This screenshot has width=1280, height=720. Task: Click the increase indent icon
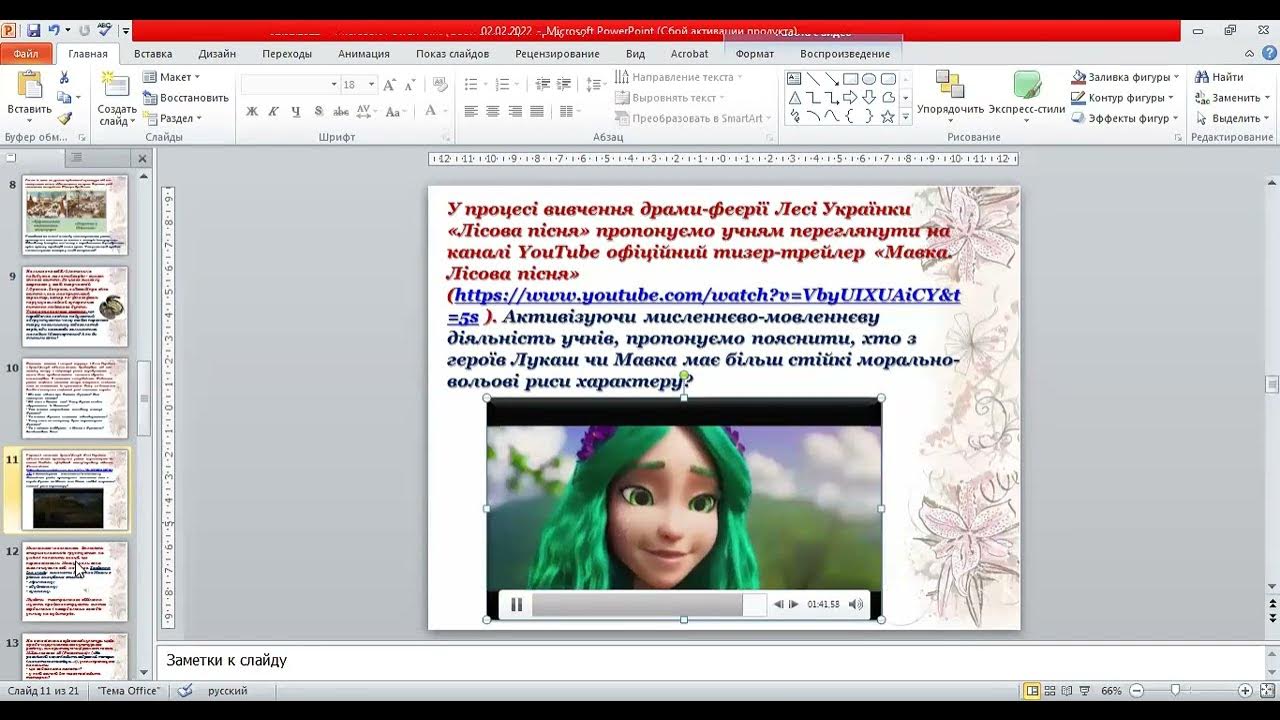[566, 85]
